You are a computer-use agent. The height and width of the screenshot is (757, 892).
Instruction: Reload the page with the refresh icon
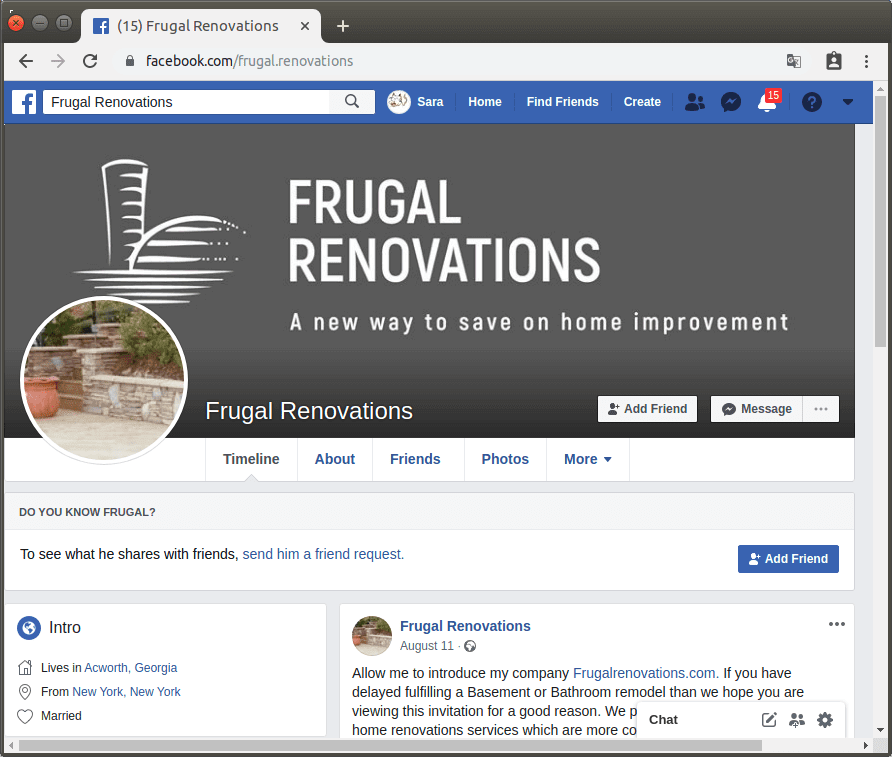point(90,61)
